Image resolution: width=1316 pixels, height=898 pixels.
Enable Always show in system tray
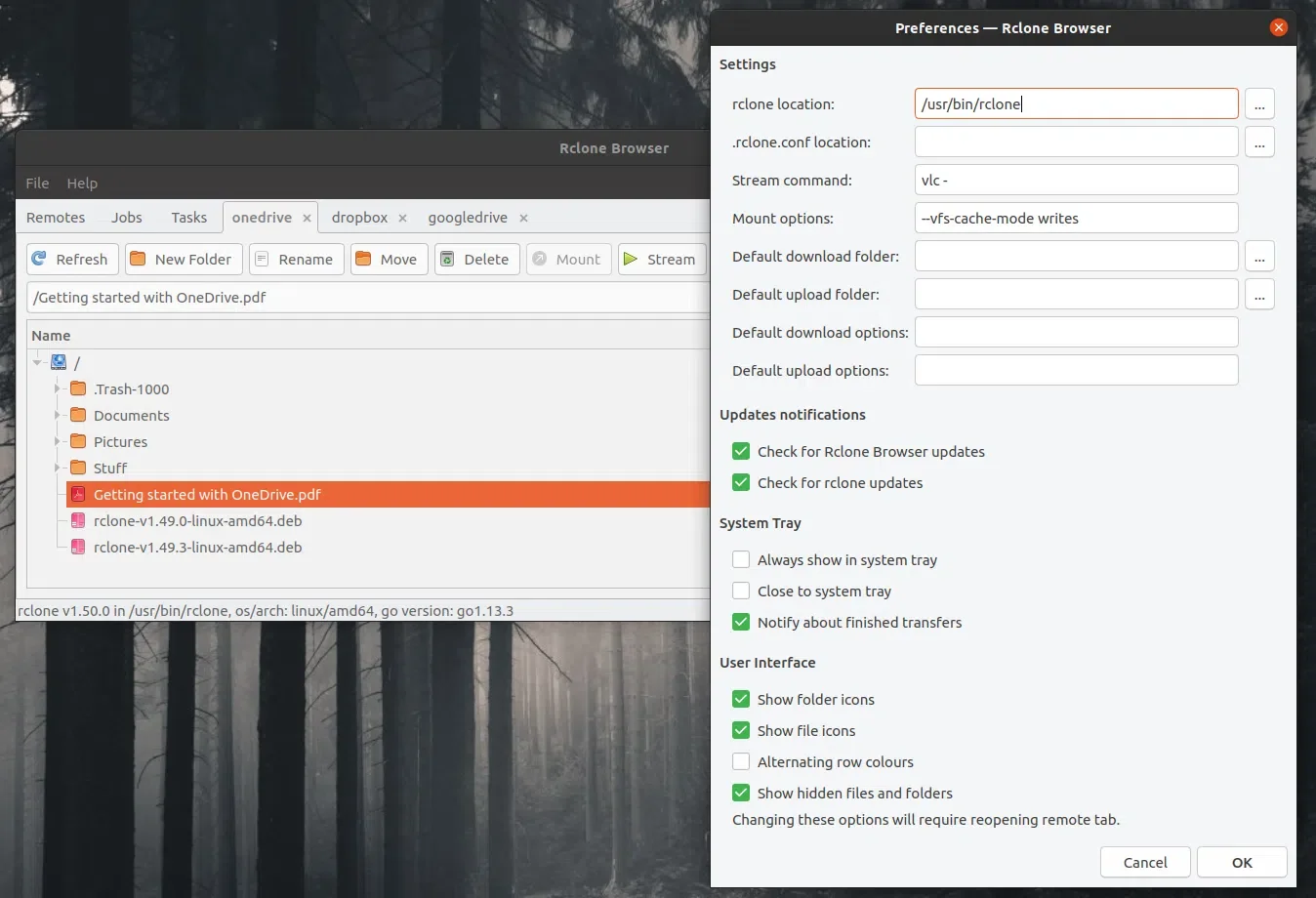(x=741, y=559)
